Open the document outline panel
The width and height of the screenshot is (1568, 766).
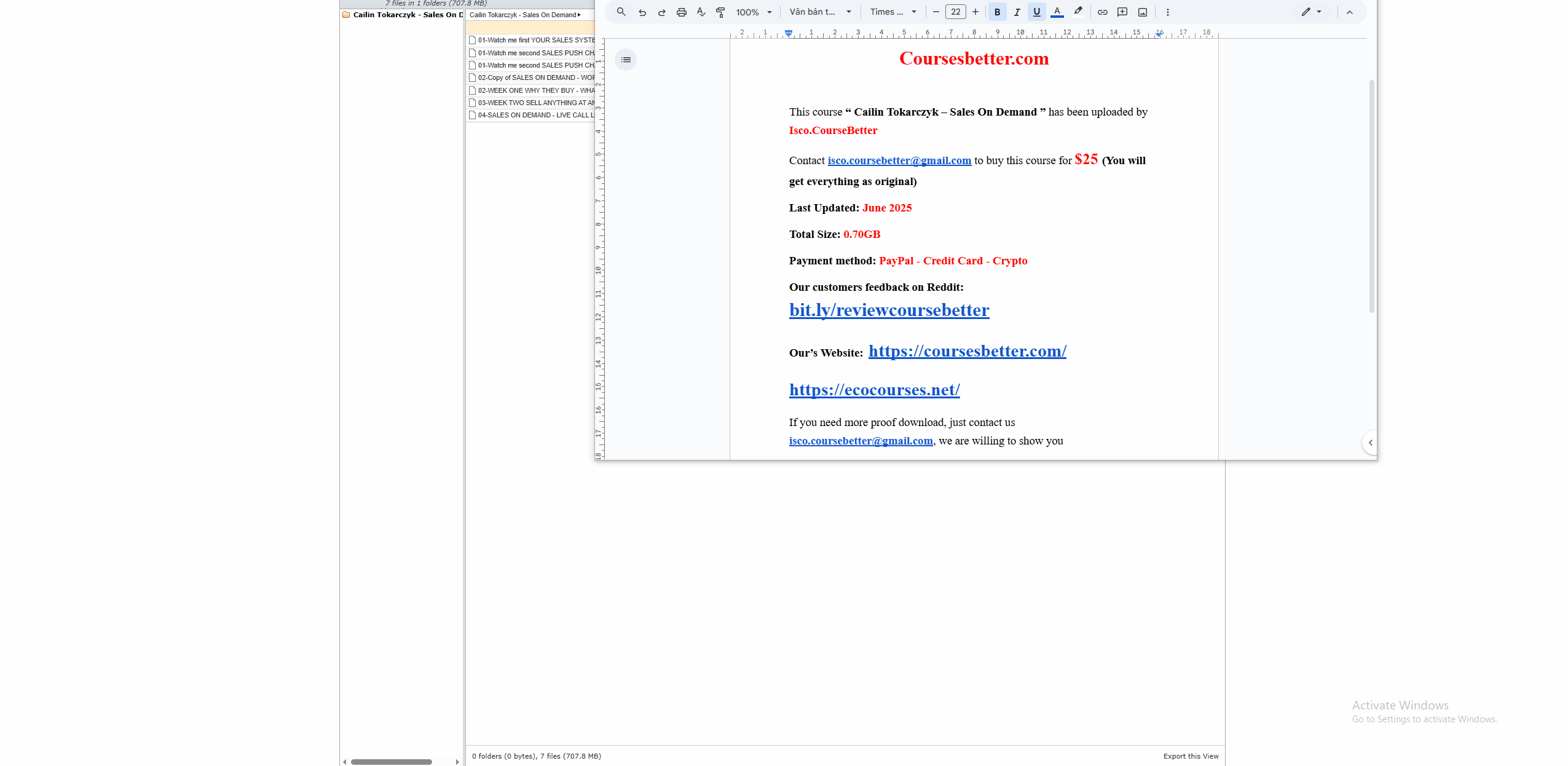point(626,60)
